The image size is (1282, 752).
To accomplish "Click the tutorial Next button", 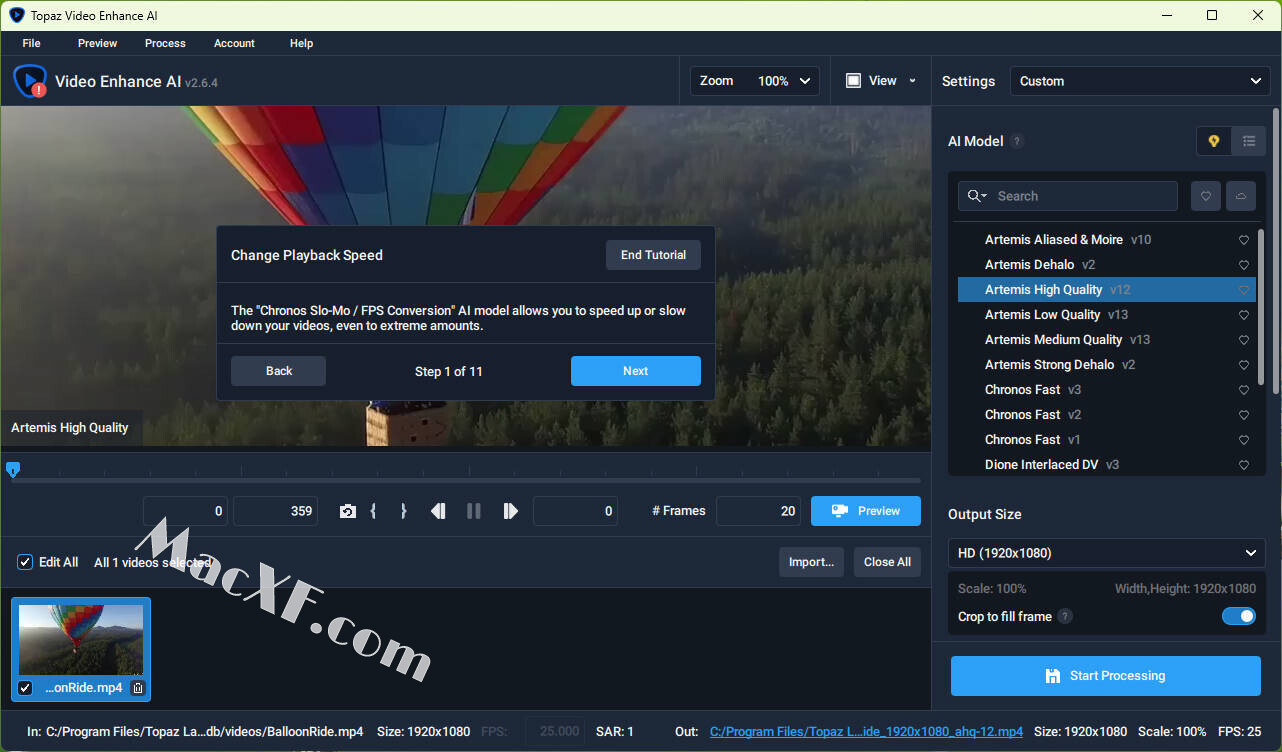I will pos(636,371).
